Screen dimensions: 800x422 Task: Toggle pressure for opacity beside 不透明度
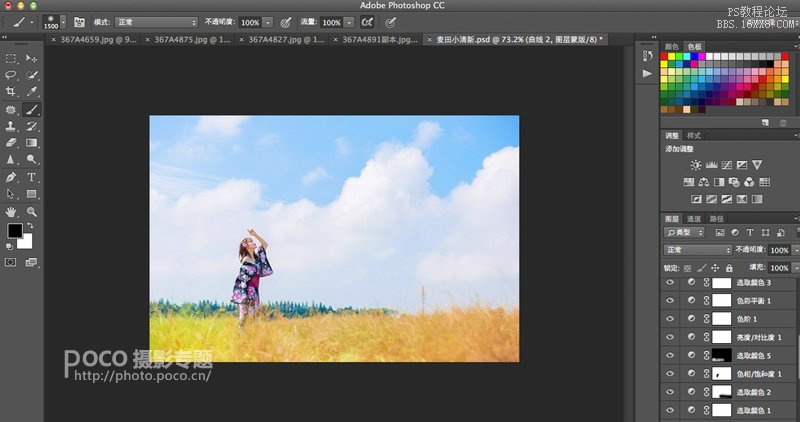pyautogui.click(x=286, y=22)
